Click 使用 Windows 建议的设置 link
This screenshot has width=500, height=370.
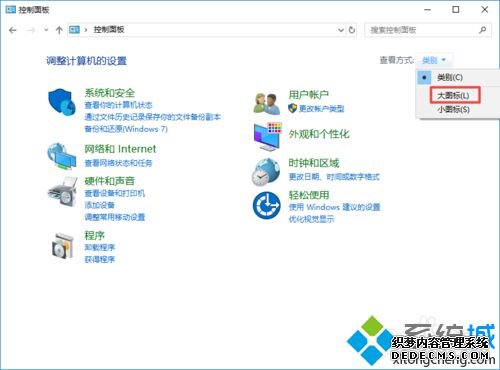click(x=334, y=207)
